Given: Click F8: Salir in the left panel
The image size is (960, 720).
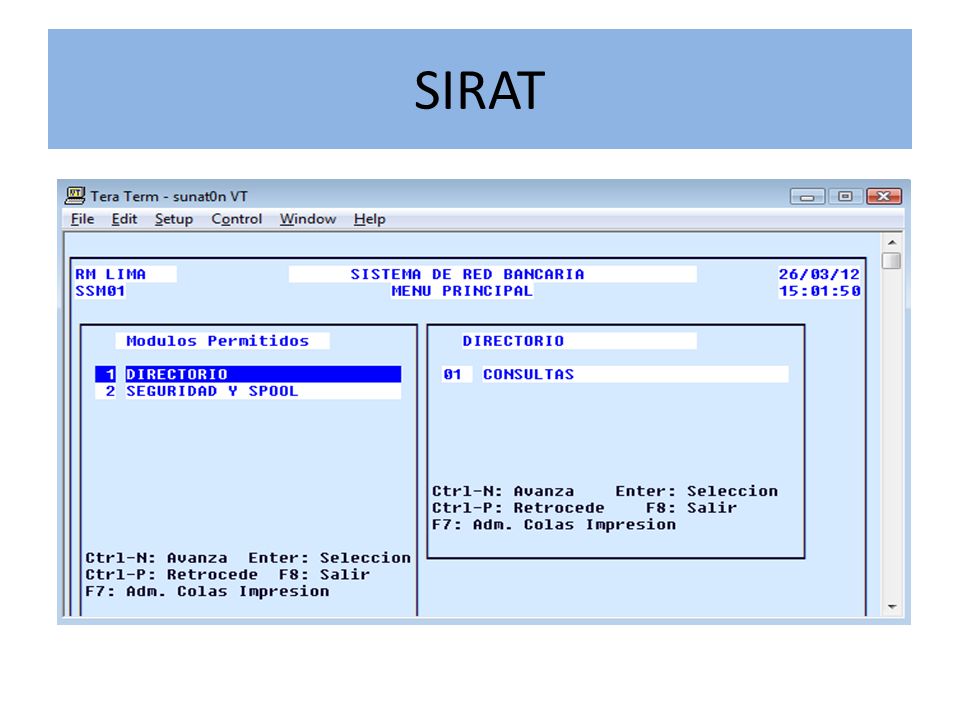Looking at the screenshot, I should 324,575.
